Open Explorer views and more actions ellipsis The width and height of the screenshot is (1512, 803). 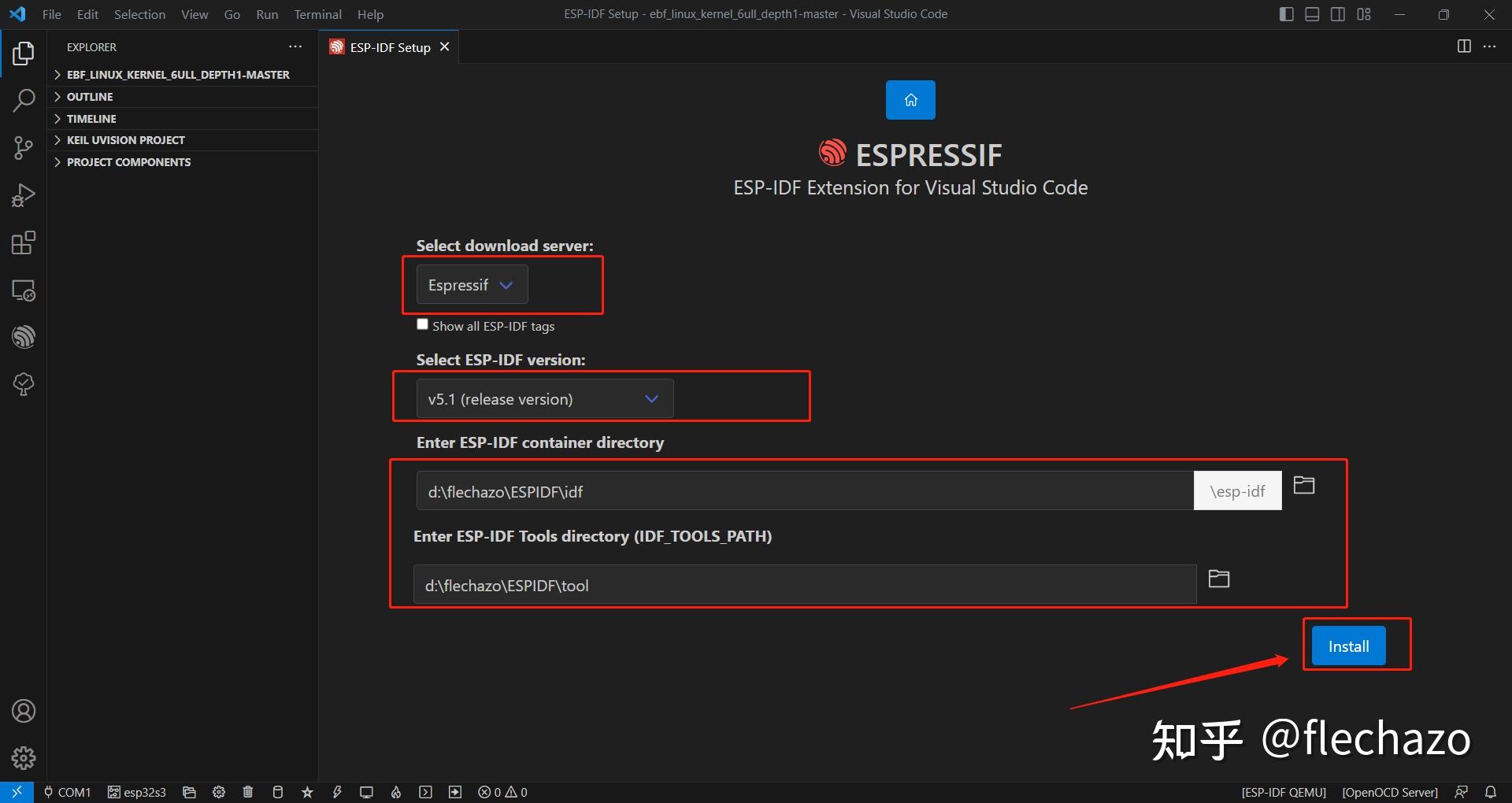[295, 46]
